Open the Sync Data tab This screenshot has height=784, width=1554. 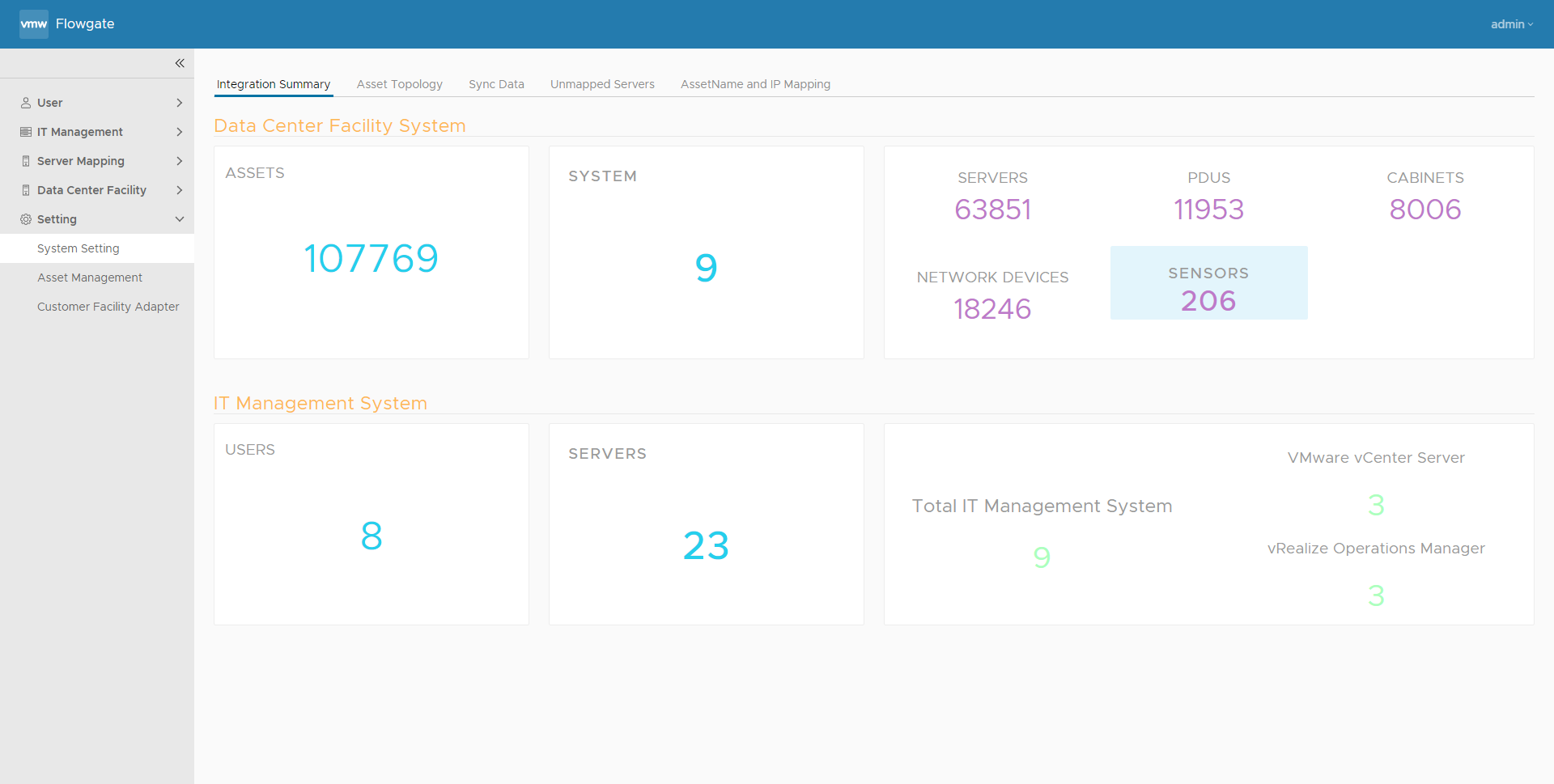click(496, 84)
